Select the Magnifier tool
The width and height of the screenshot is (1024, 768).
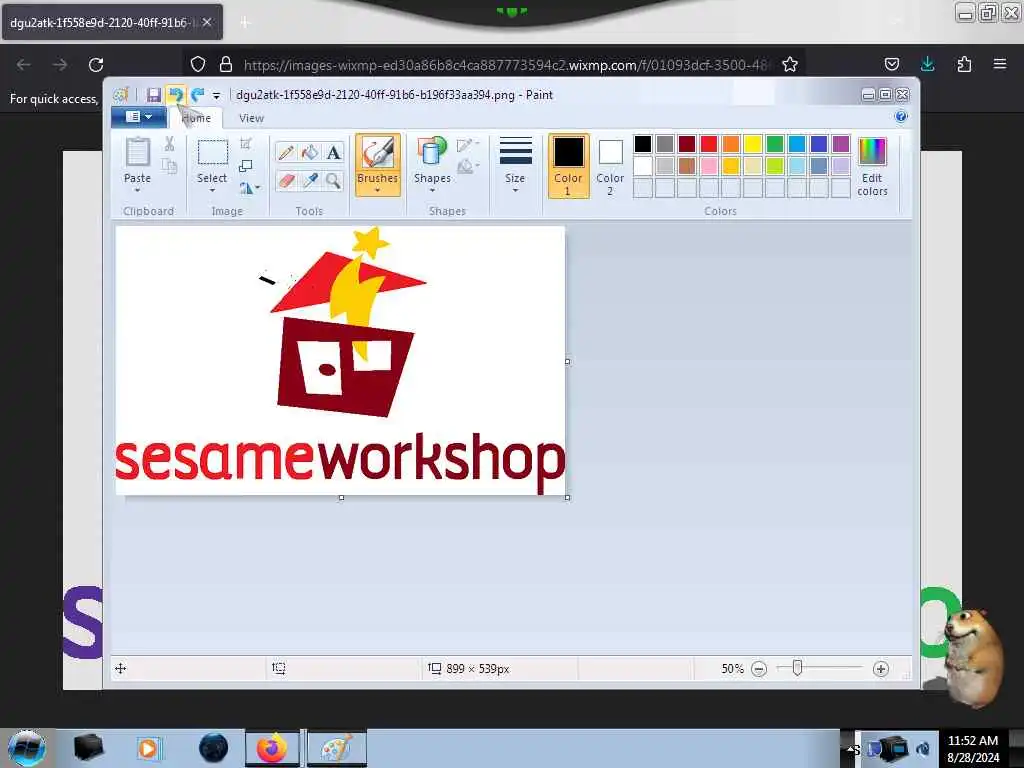(x=334, y=181)
